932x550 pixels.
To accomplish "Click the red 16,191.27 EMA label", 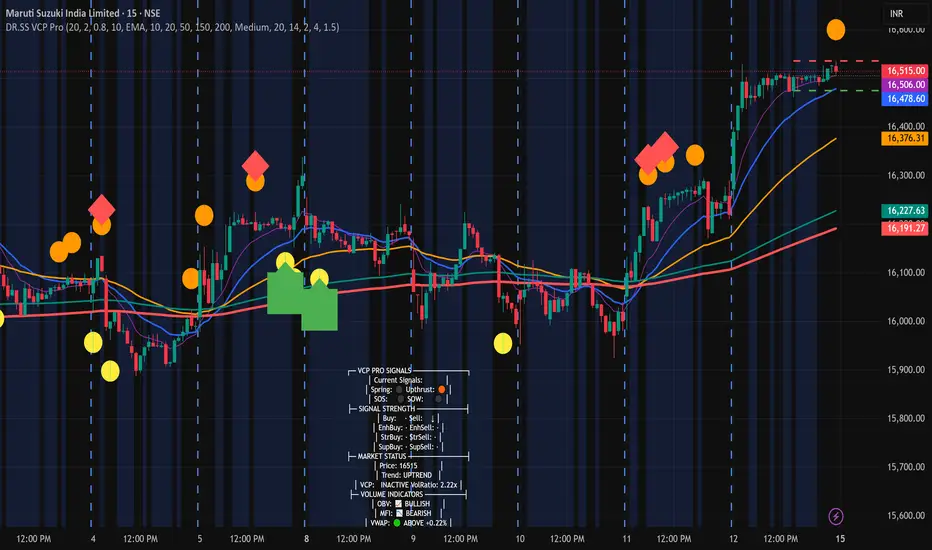I will [905, 228].
